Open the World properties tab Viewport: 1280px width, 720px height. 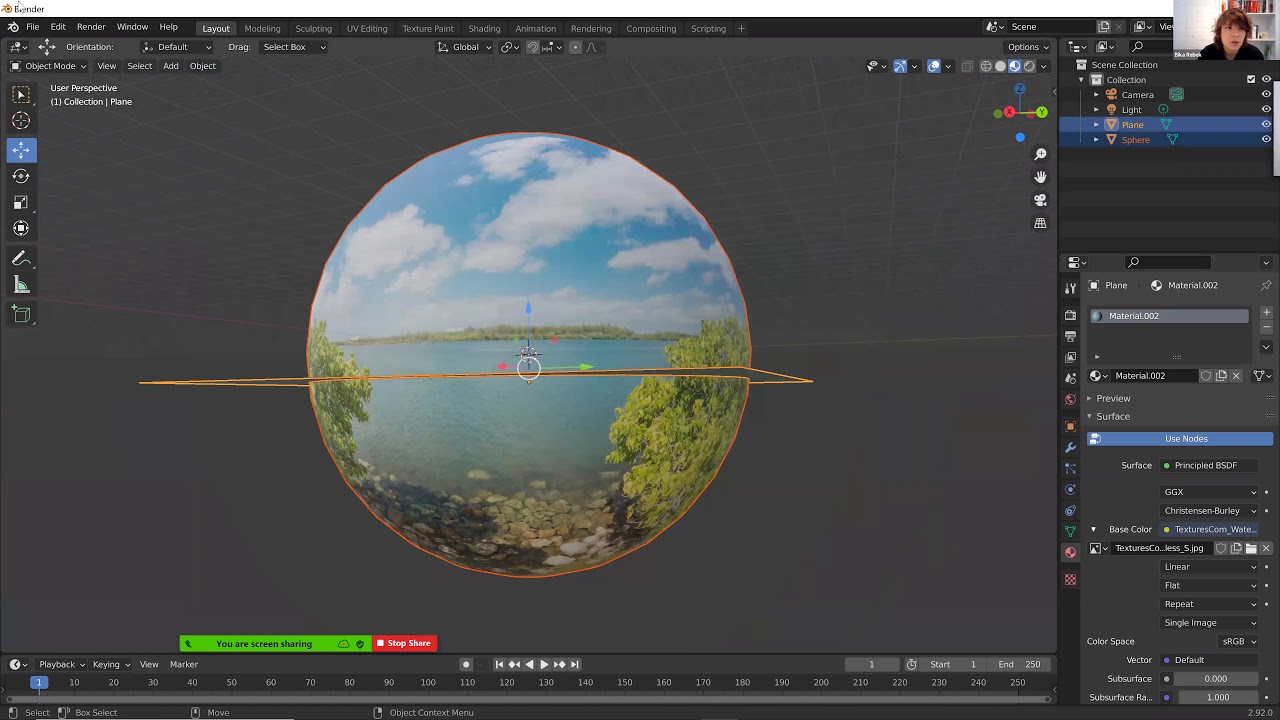tap(1070, 399)
